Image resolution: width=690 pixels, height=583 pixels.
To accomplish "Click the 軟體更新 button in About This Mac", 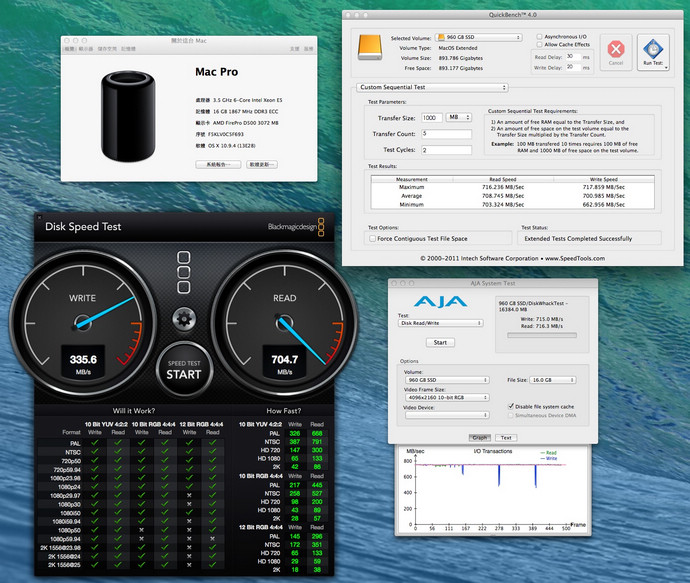I will (262, 165).
